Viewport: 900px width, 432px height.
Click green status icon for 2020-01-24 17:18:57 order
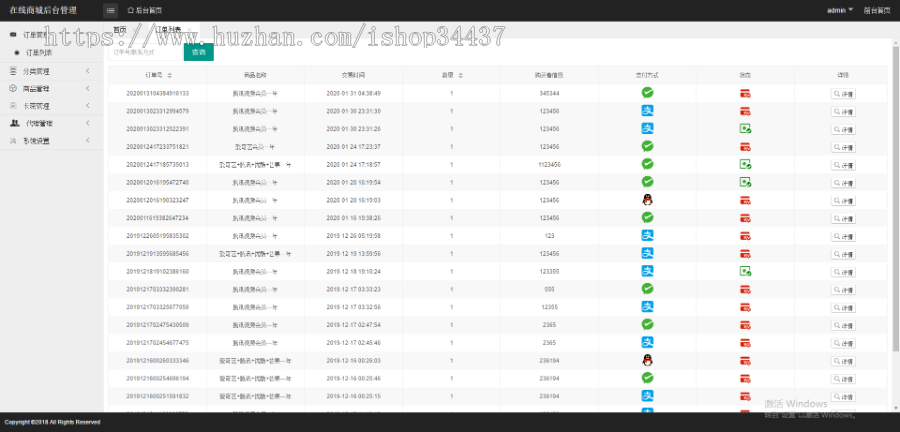pos(745,165)
